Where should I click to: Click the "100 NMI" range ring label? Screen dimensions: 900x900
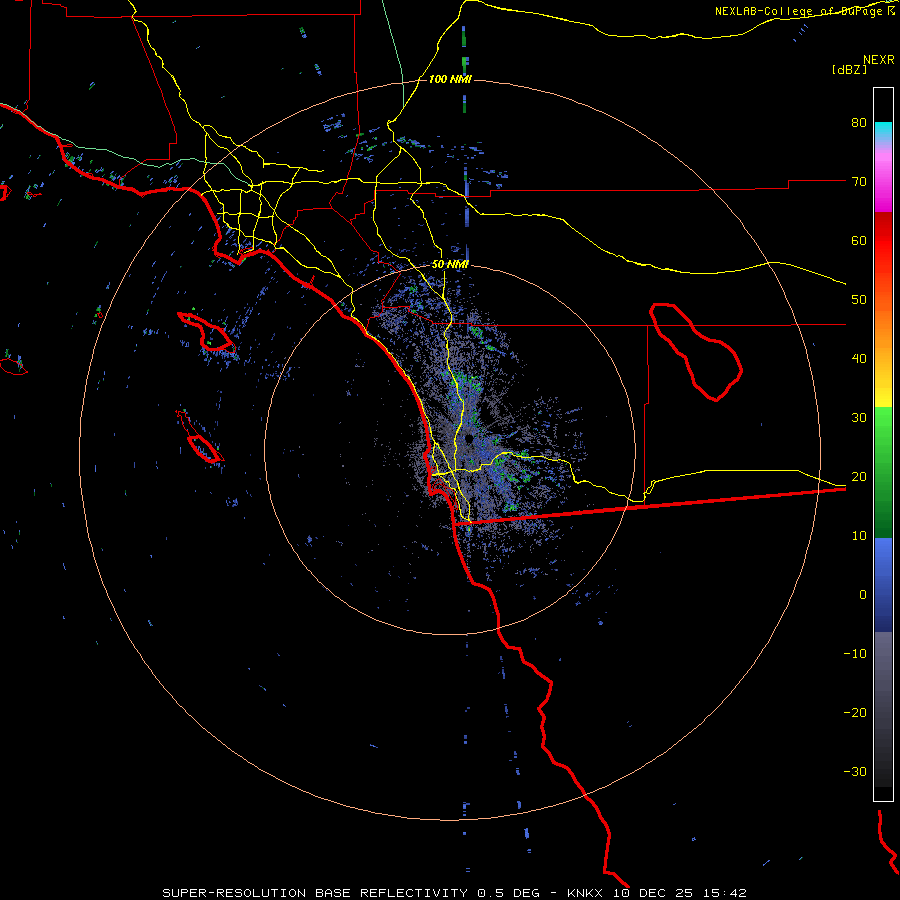coord(450,79)
